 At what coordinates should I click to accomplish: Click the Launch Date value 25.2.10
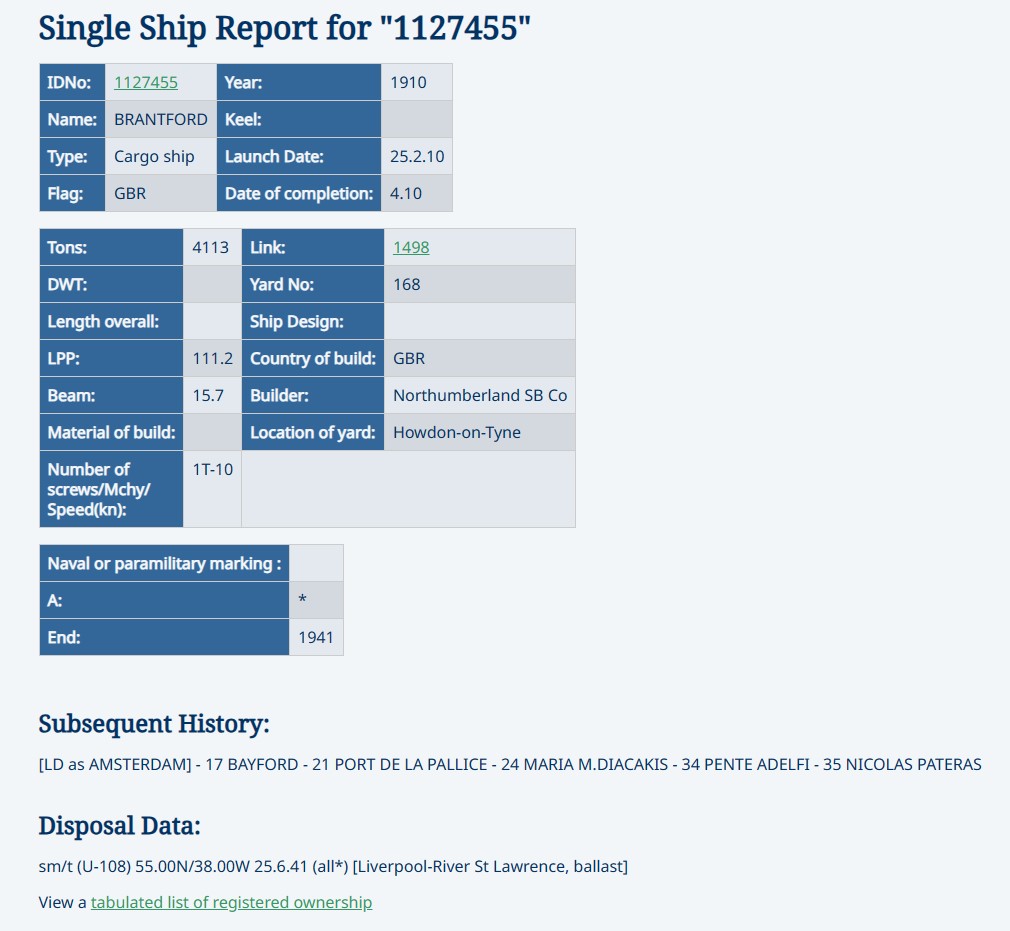coord(417,157)
